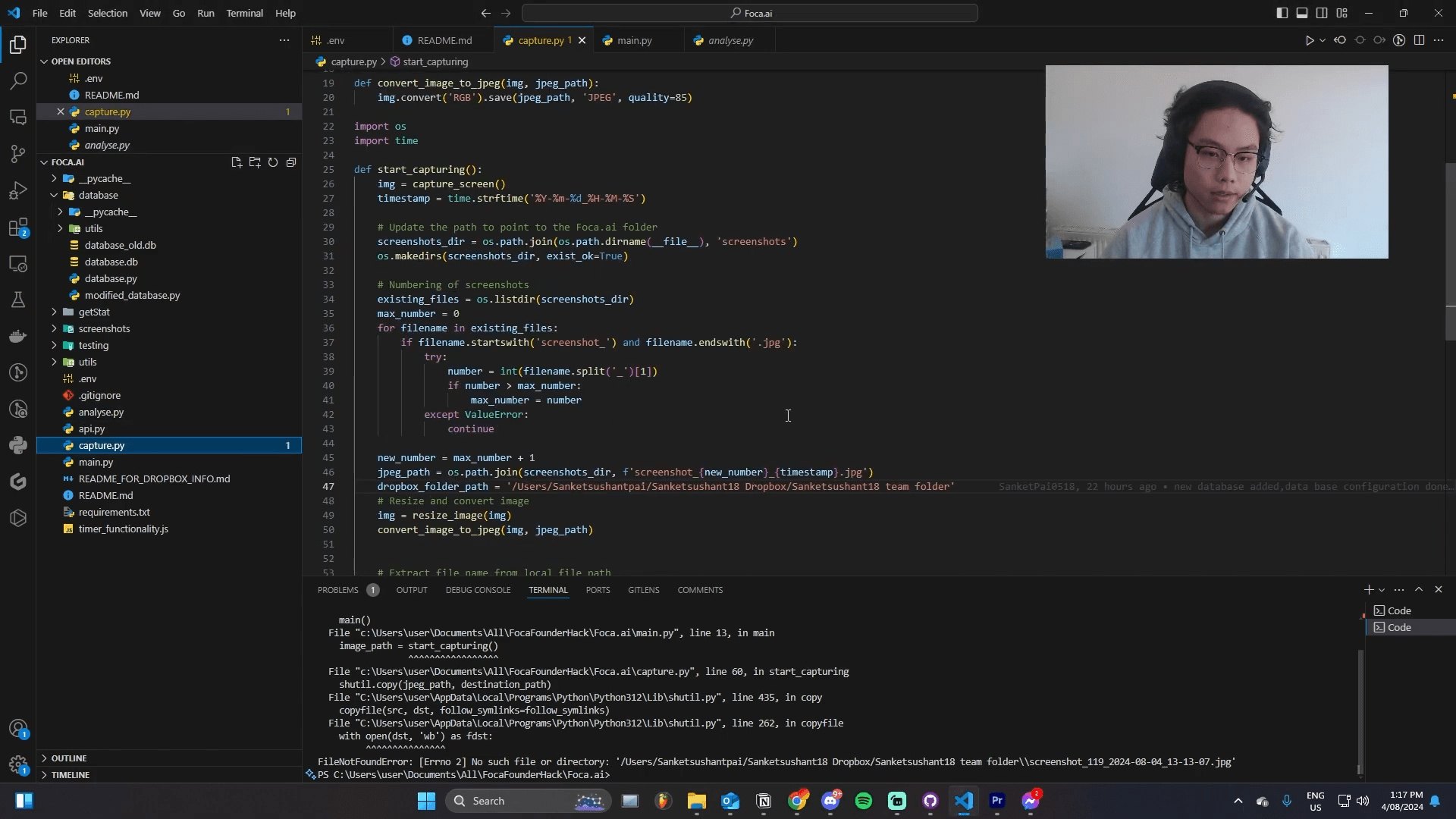The width and height of the screenshot is (1456, 819).
Task: Open Notion from the taskbar
Action: [x=764, y=801]
